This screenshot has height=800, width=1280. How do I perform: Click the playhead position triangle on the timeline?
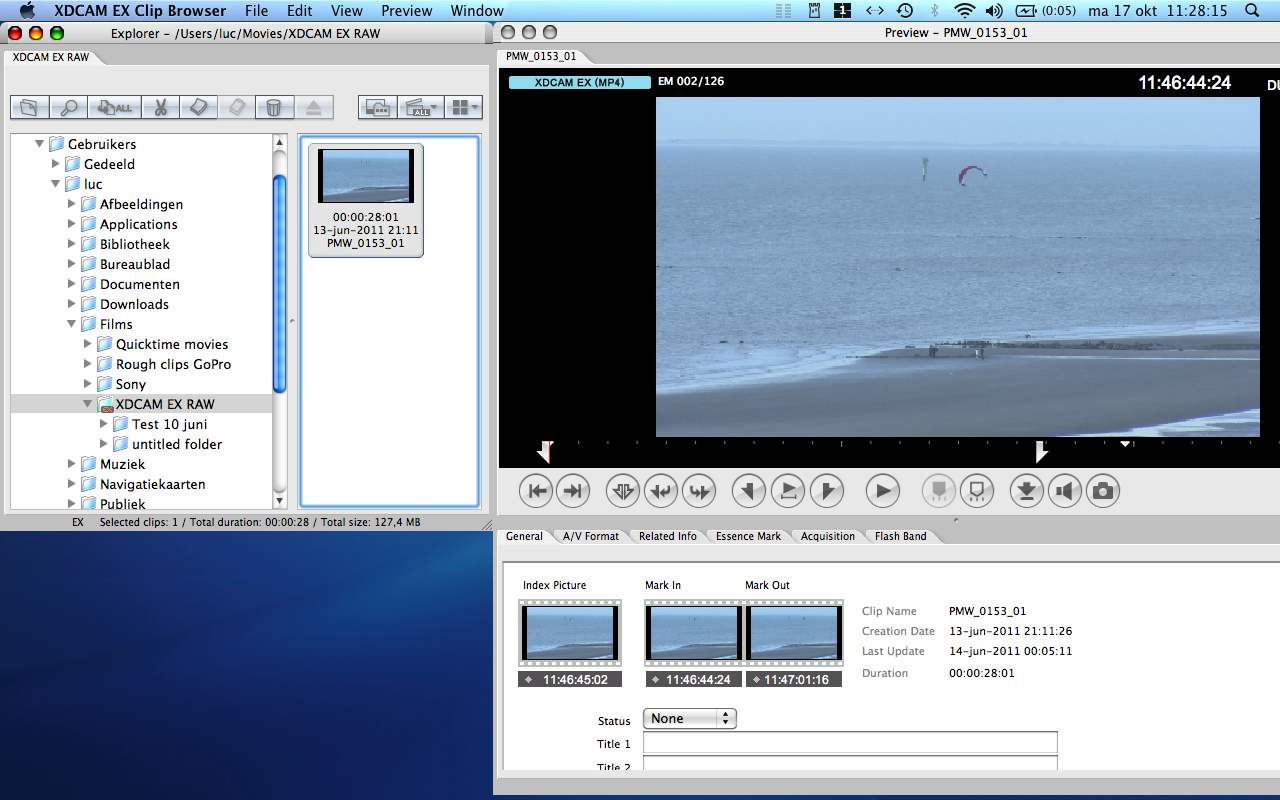pos(1125,443)
